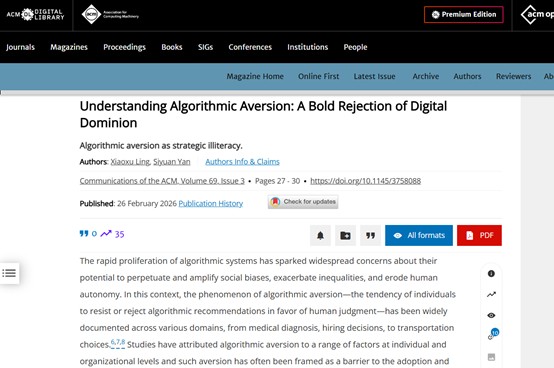The width and height of the screenshot is (554, 368).
Task: Select Latest Issue in magazine navigation
Action: pyautogui.click(x=375, y=76)
